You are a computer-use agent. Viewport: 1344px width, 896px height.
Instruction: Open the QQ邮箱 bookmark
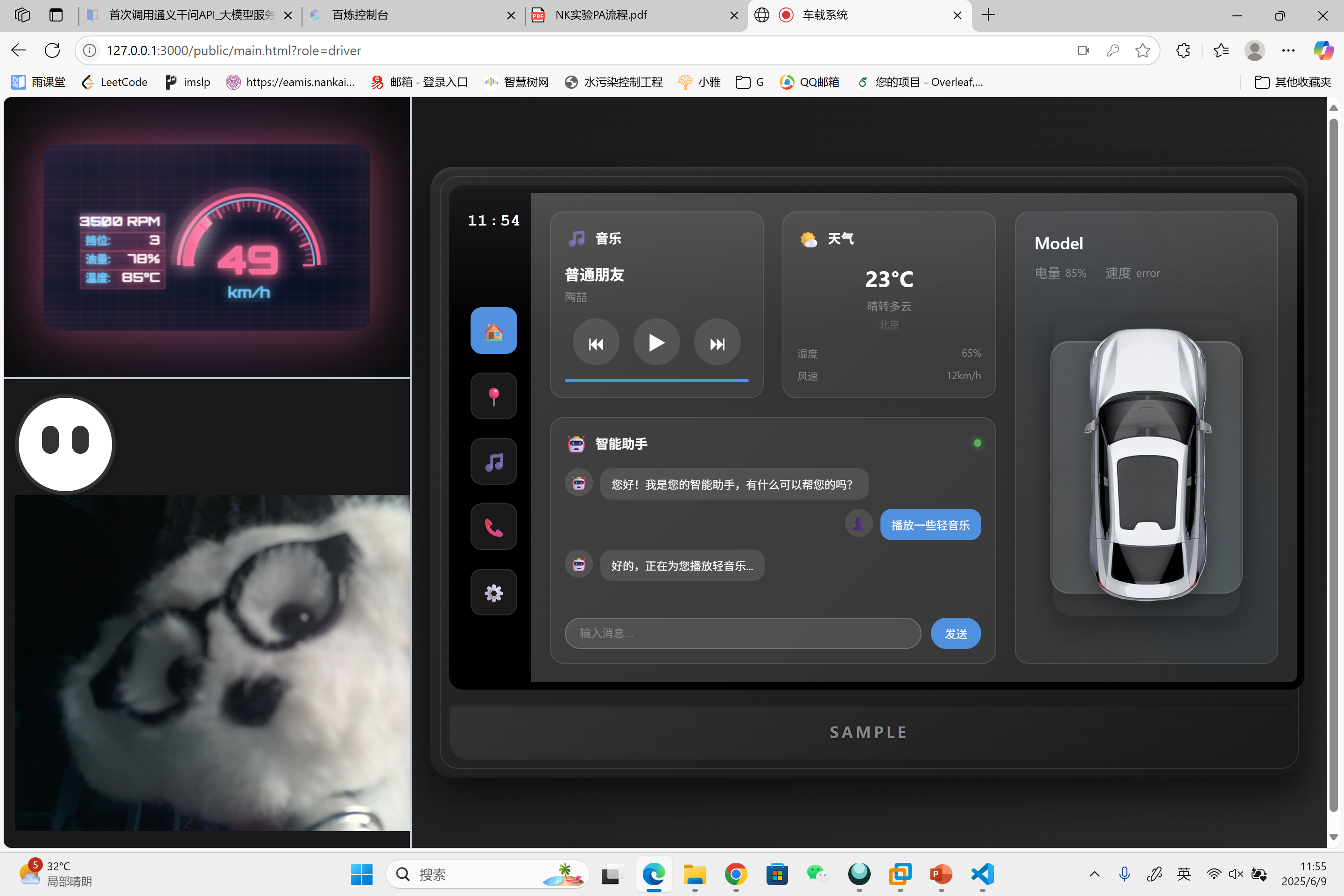tap(809, 82)
